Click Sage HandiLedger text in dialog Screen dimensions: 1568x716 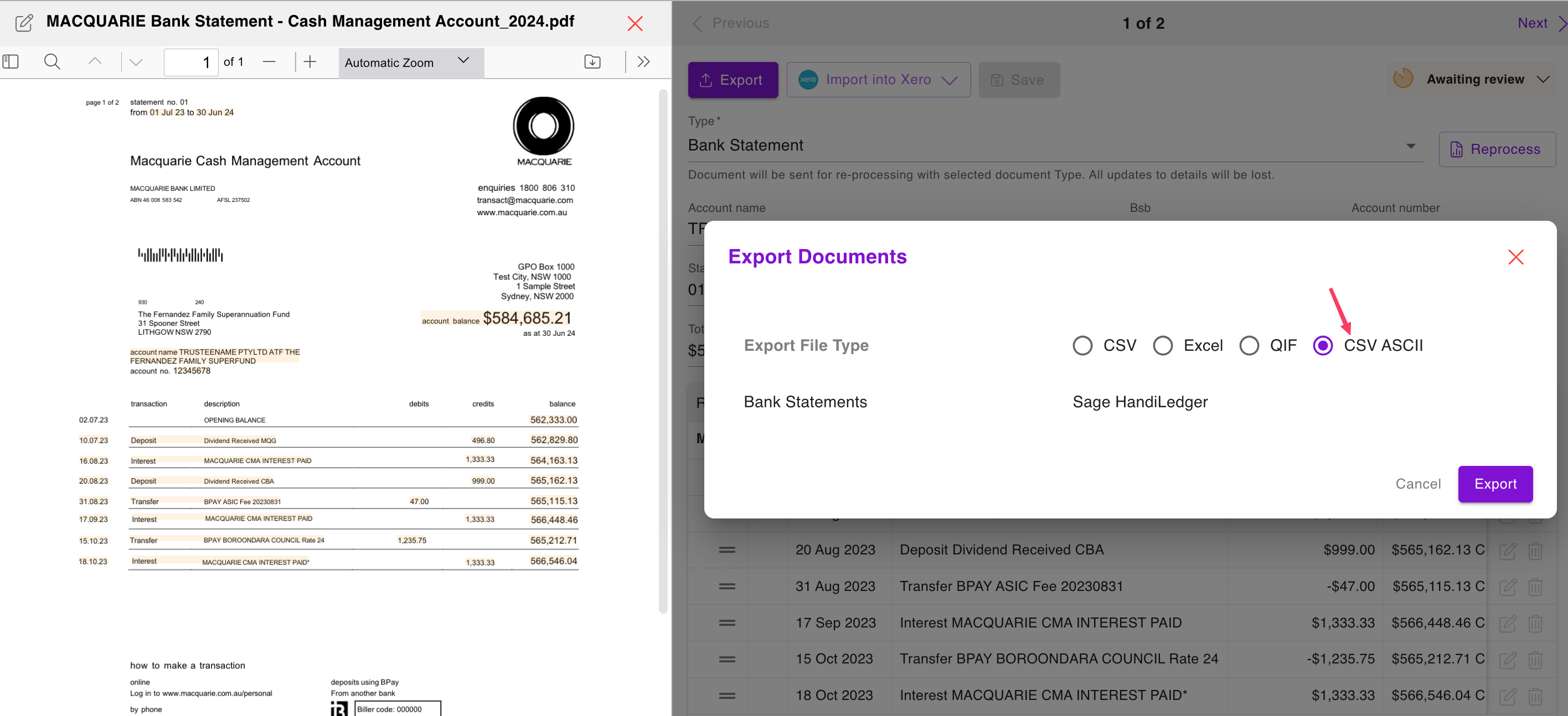(x=1139, y=402)
